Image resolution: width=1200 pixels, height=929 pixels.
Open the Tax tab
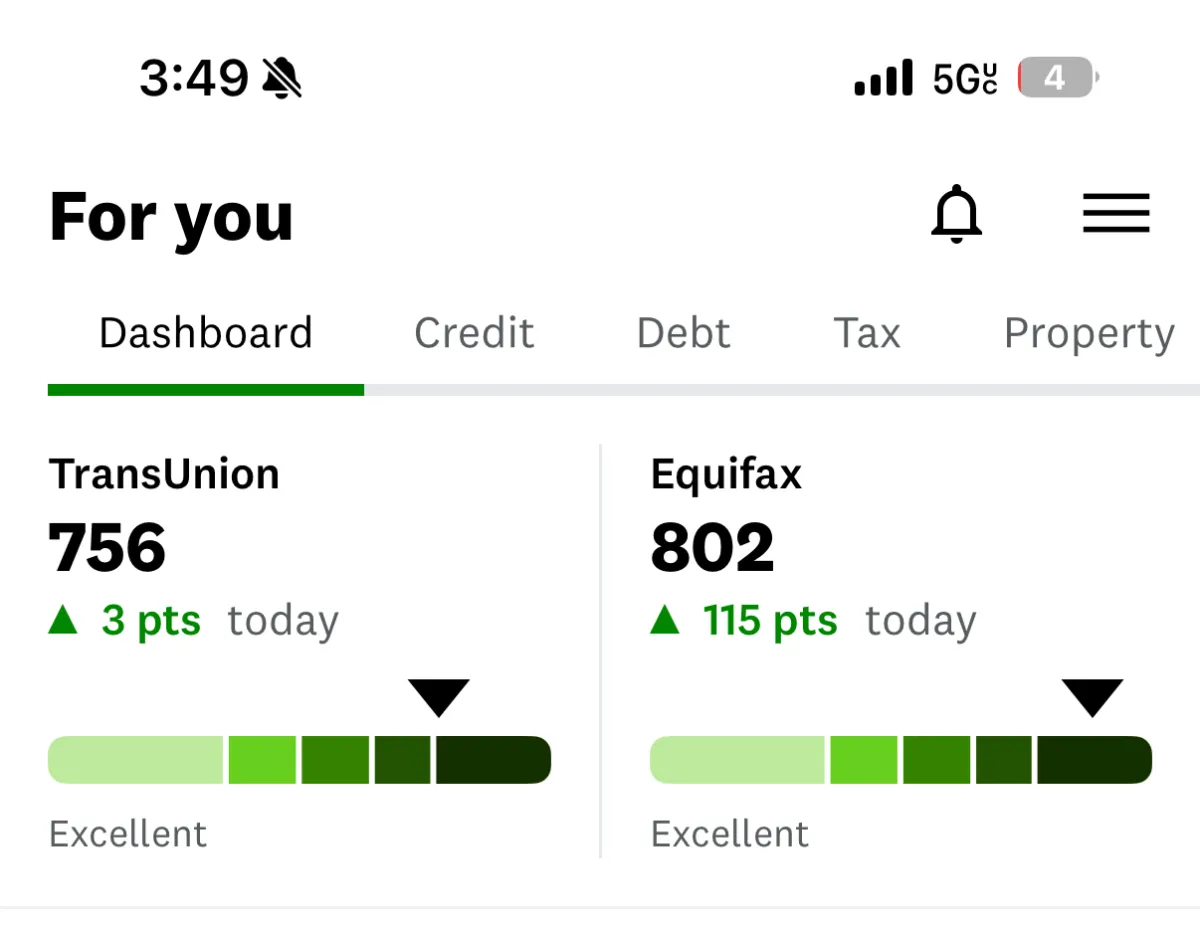[x=867, y=333]
